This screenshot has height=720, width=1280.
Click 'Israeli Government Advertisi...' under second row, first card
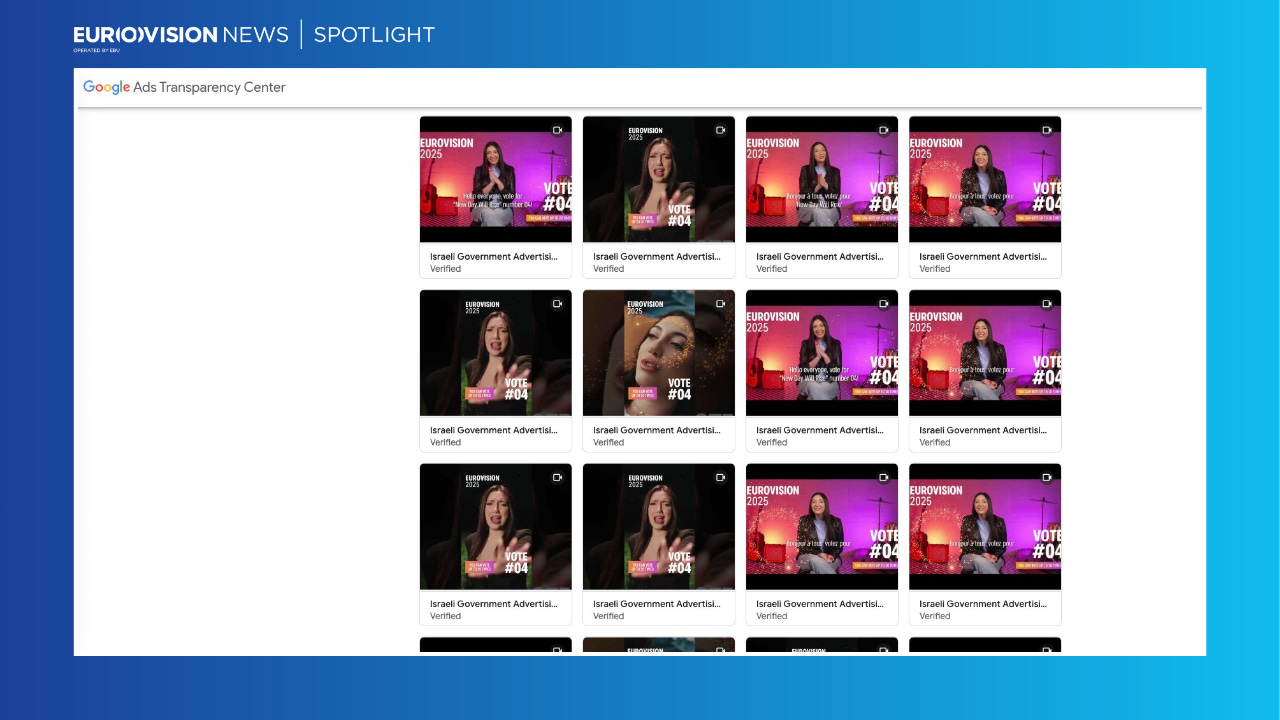point(494,430)
